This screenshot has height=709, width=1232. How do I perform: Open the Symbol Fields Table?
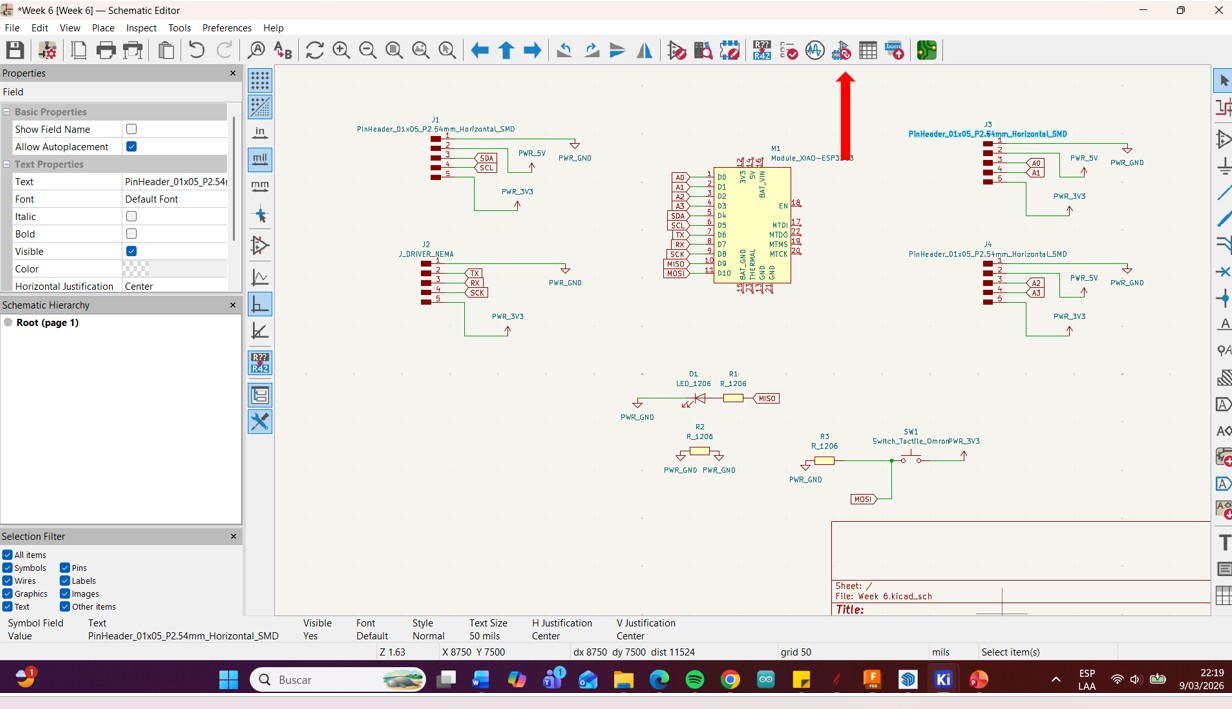coord(868,50)
